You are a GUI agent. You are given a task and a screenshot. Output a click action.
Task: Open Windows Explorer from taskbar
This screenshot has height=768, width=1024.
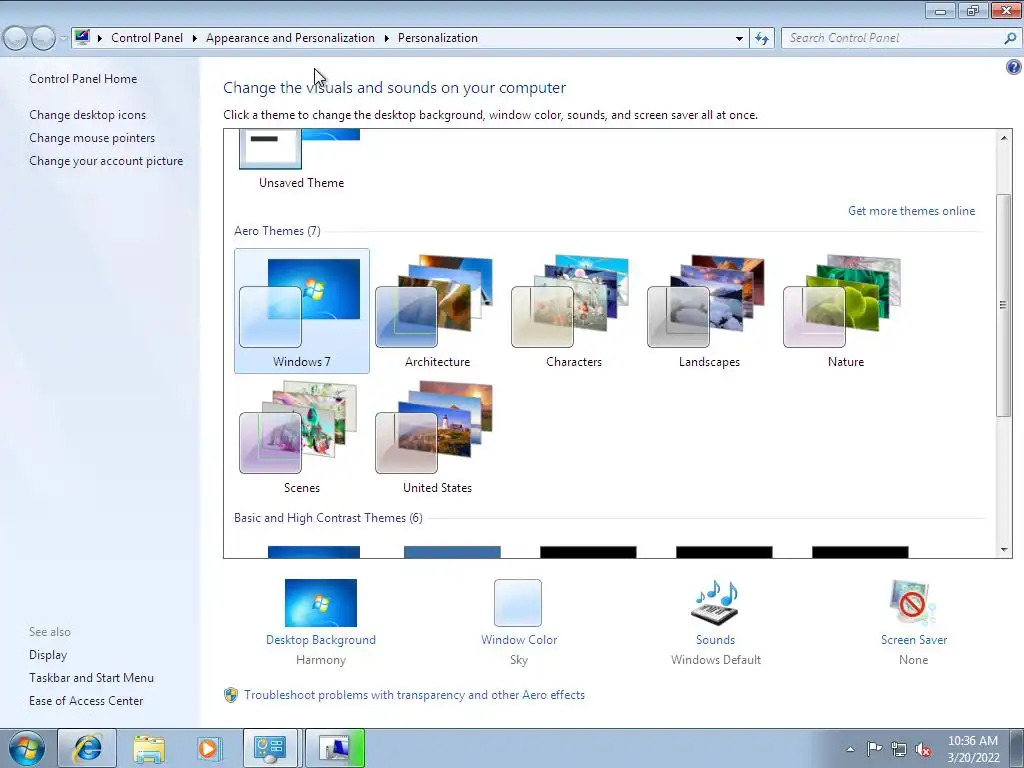coord(149,748)
